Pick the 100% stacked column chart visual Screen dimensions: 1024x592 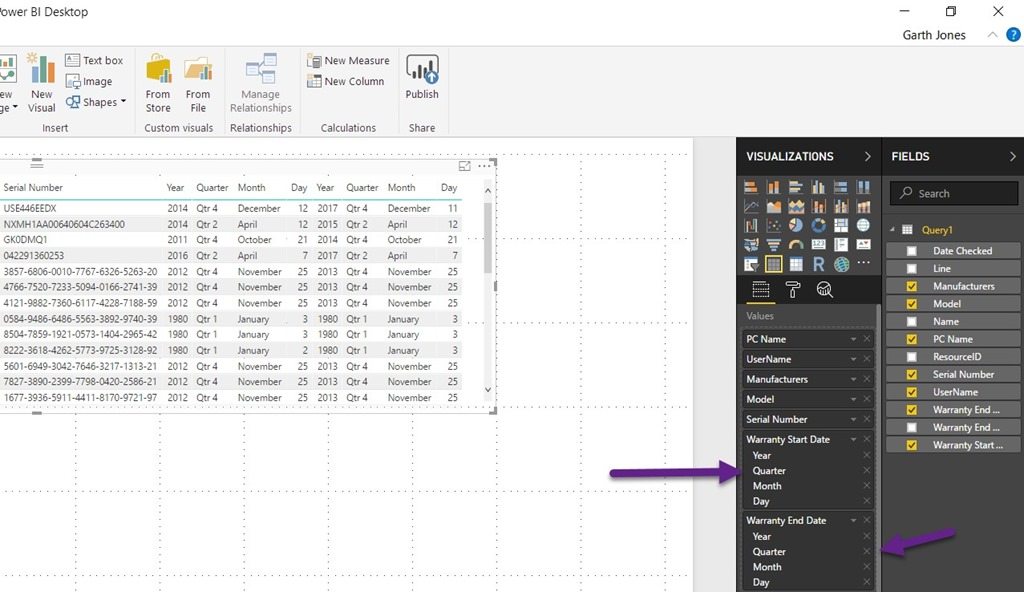tap(863, 188)
